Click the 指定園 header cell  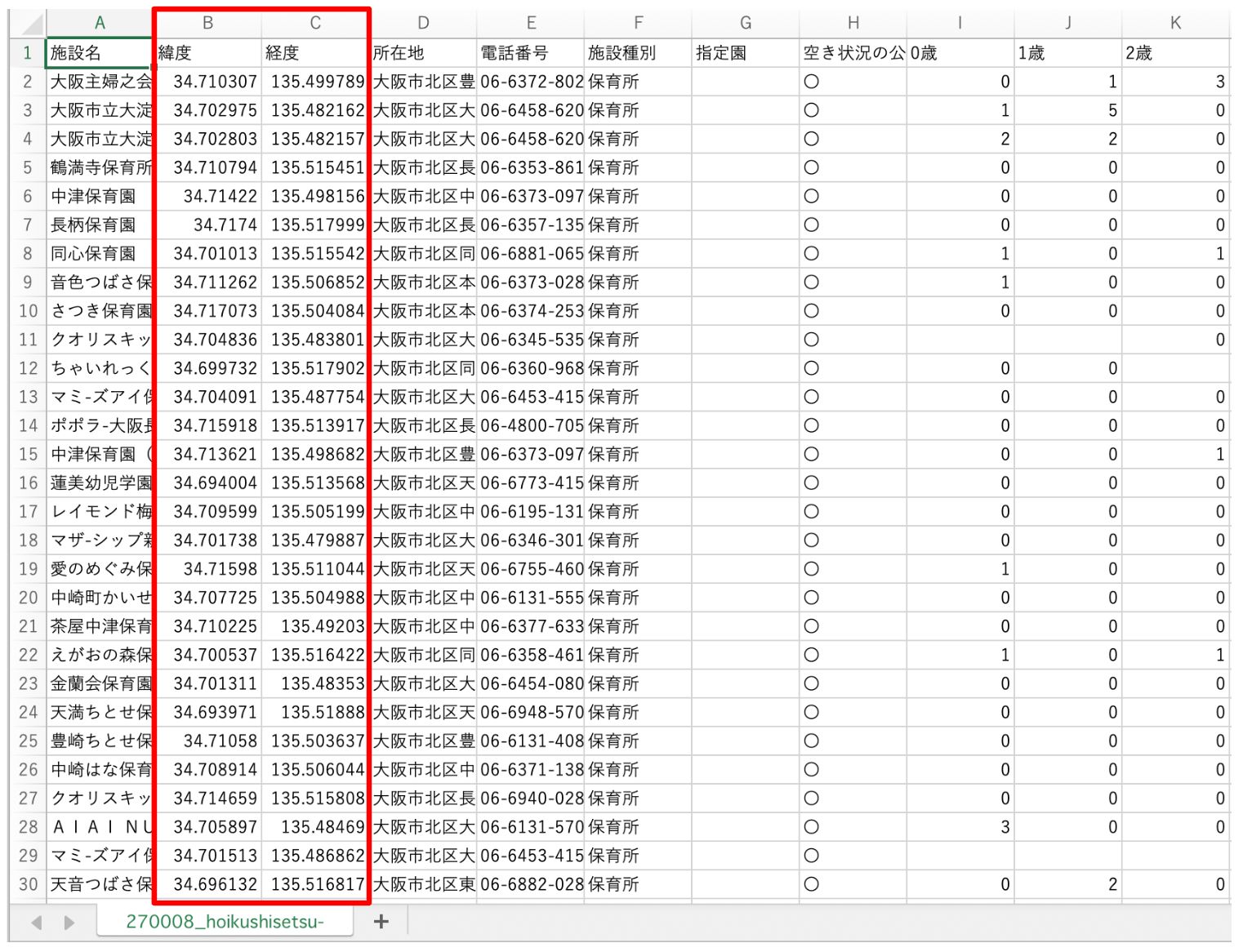coord(746,53)
